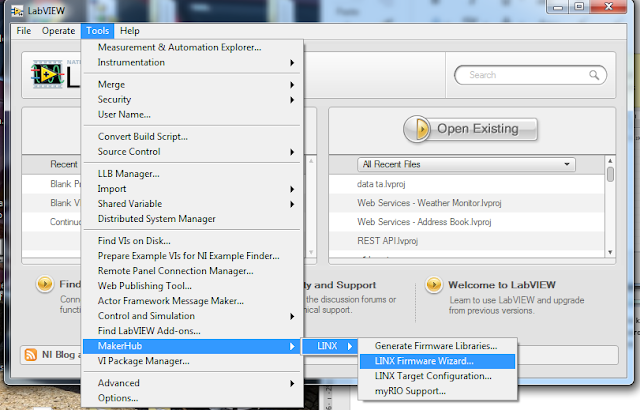Expand the Instrumentation submenu
The height and width of the screenshot is (410, 640).
(192, 62)
